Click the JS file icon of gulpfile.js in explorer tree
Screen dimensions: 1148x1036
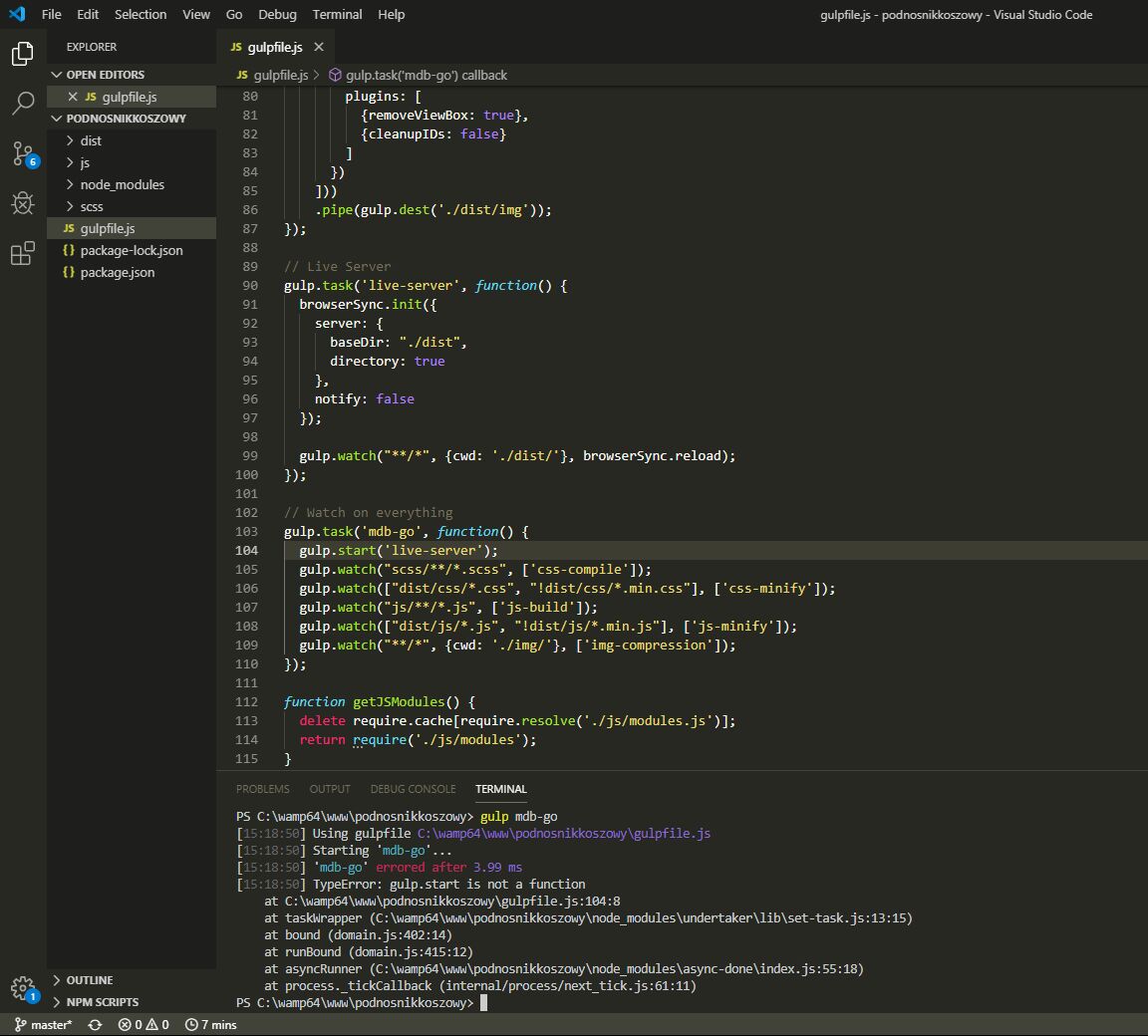pyautogui.click(x=69, y=228)
